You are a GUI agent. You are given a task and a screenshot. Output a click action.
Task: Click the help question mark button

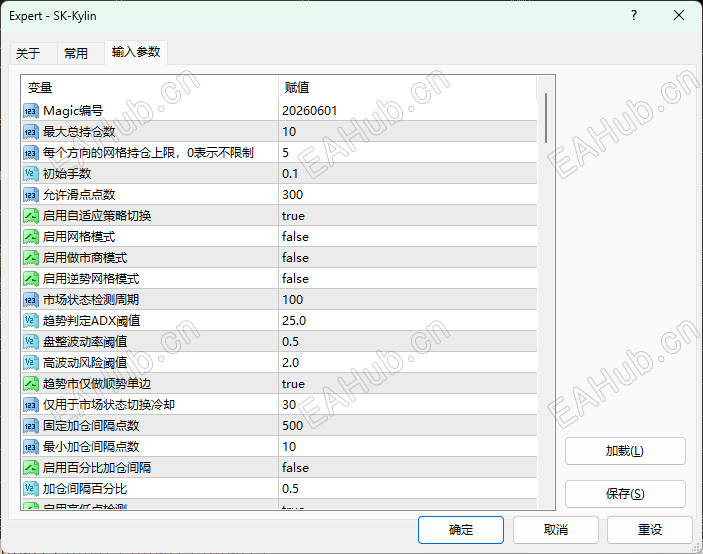click(x=634, y=16)
